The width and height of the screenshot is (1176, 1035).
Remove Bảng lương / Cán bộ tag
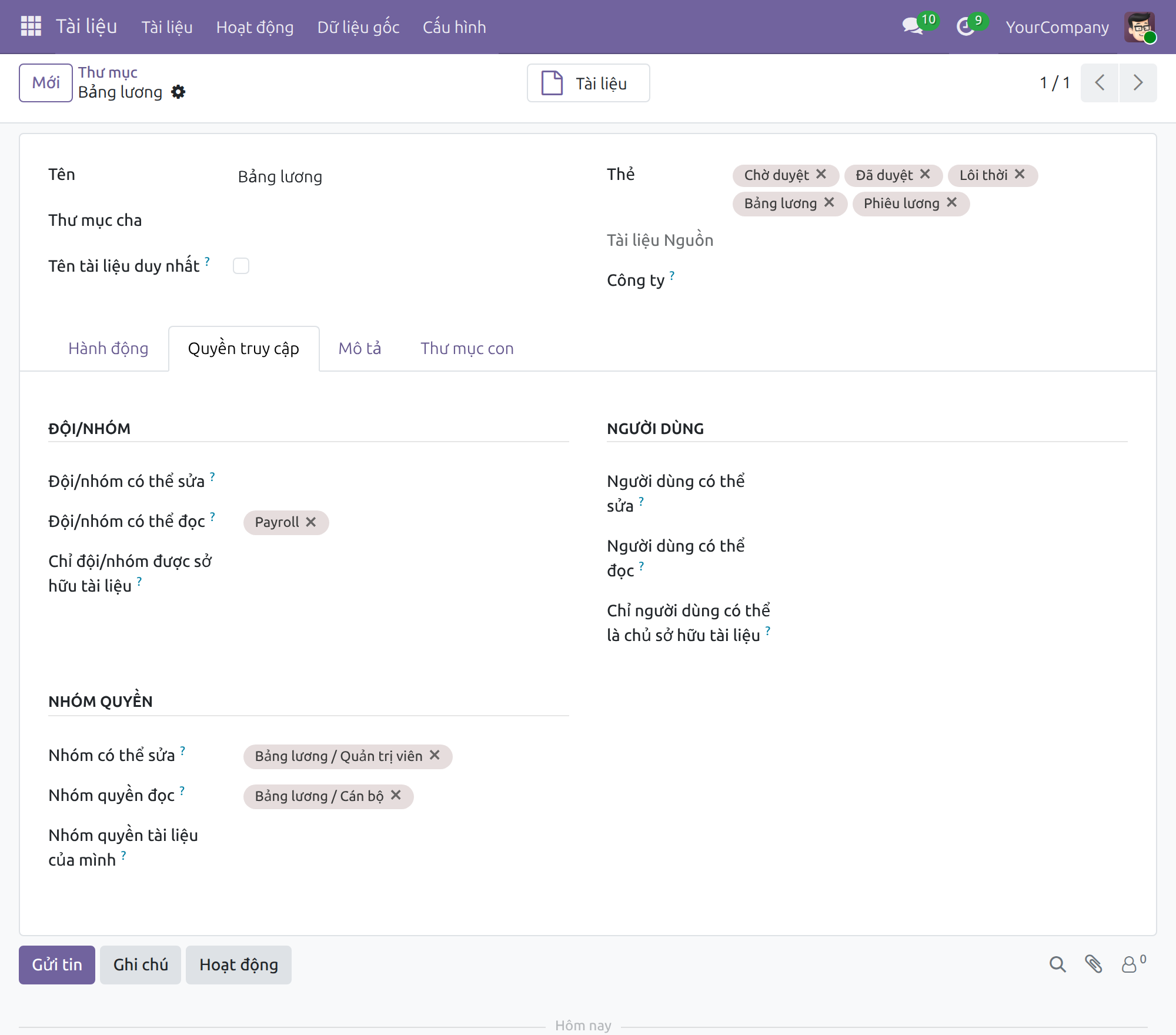tap(396, 796)
